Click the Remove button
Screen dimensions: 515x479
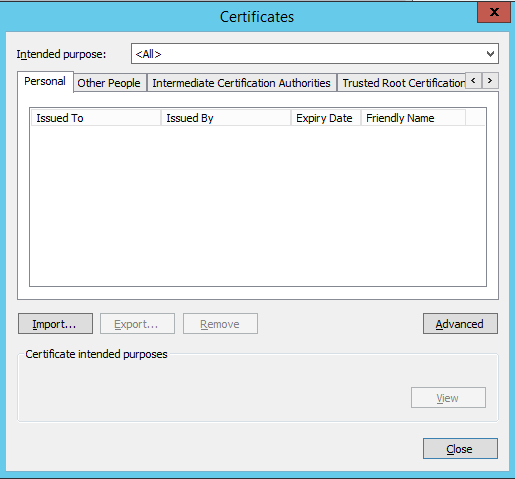tap(220, 324)
